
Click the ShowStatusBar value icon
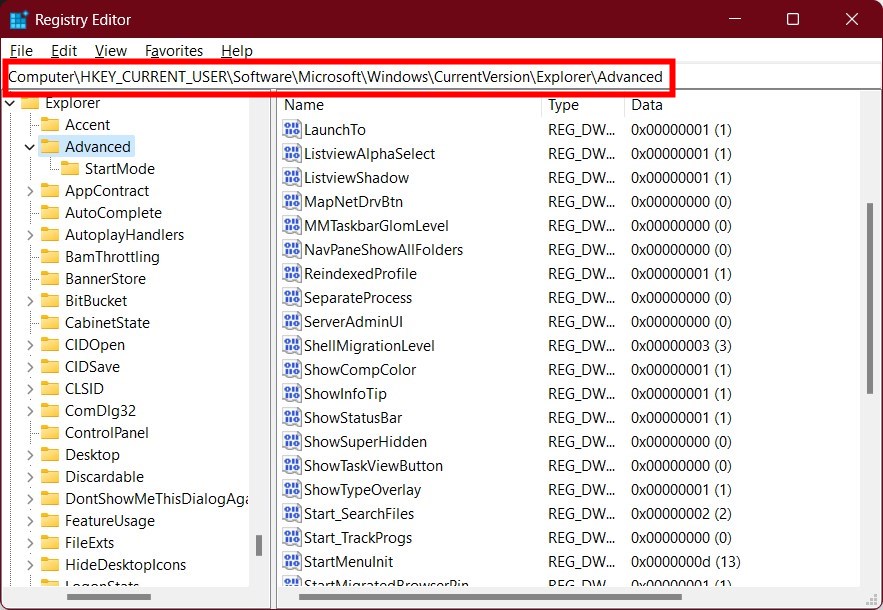click(x=292, y=417)
